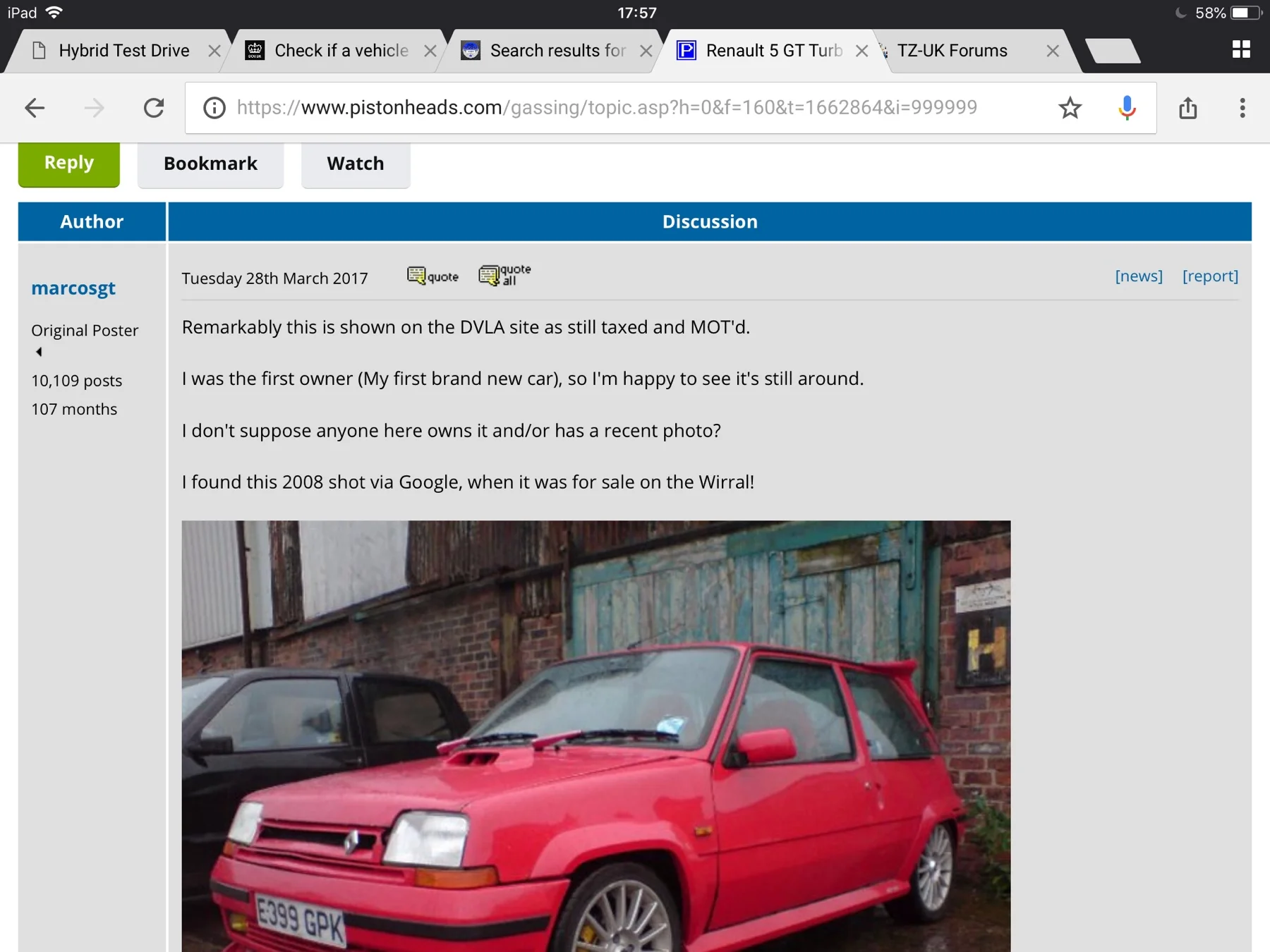The height and width of the screenshot is (952, 1270).
Task: Open the share menu
Action: click(1188, 108)
